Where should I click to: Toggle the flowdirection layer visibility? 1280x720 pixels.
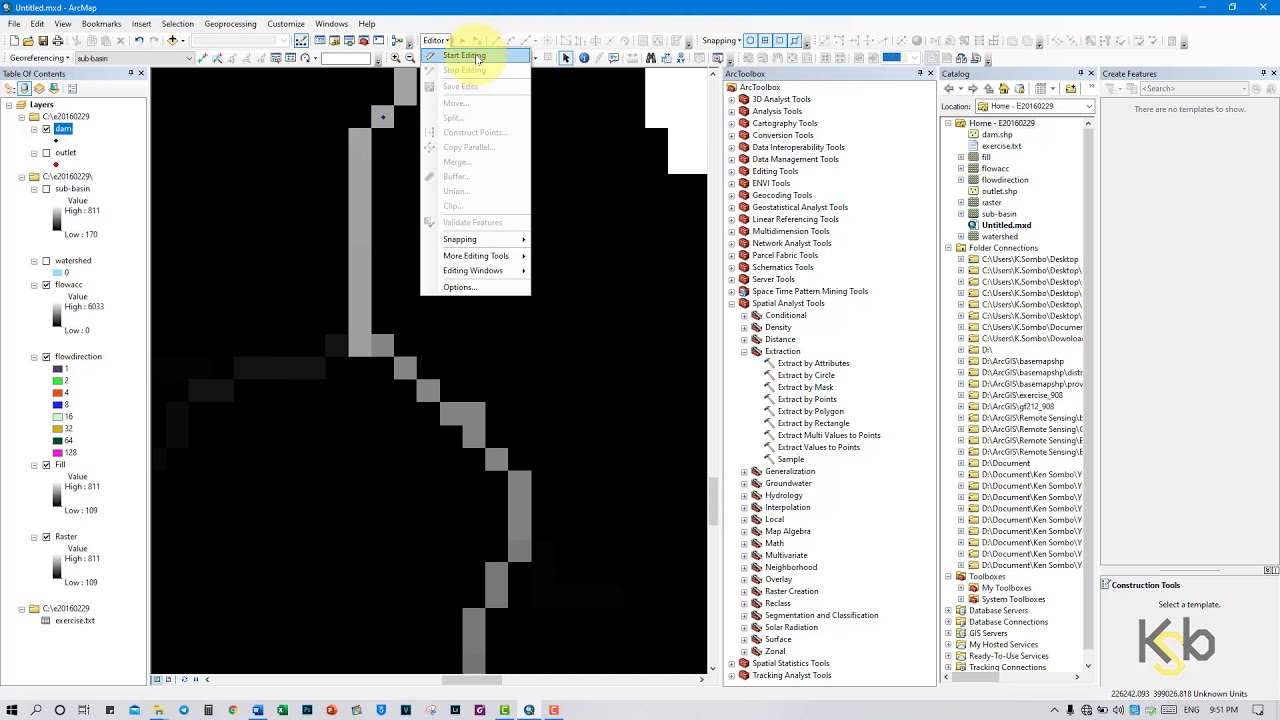46,357
